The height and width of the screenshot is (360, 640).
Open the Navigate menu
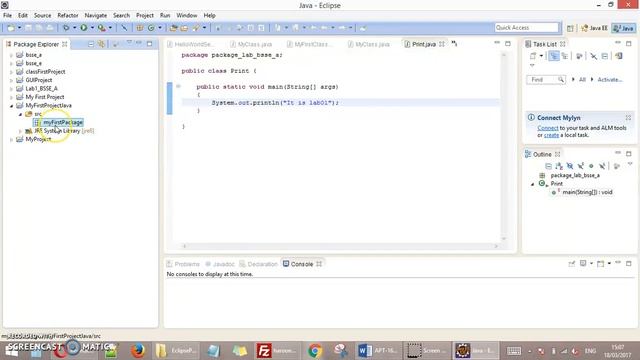(96, 15)
